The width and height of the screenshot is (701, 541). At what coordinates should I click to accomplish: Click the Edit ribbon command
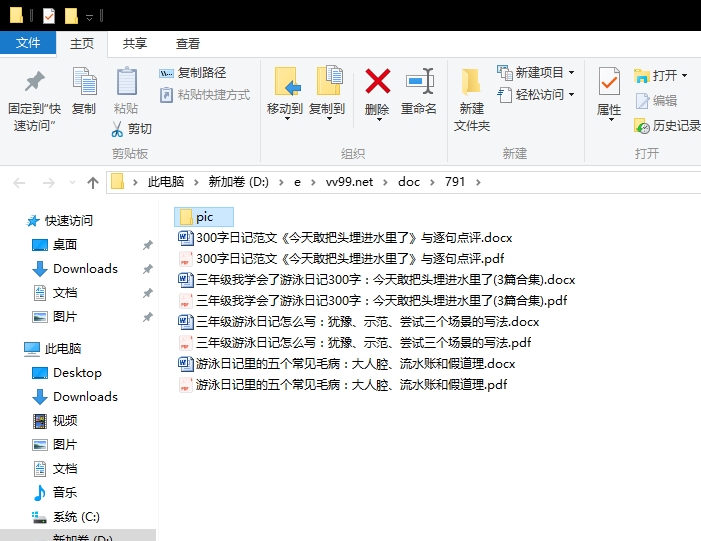pos(656,101)
